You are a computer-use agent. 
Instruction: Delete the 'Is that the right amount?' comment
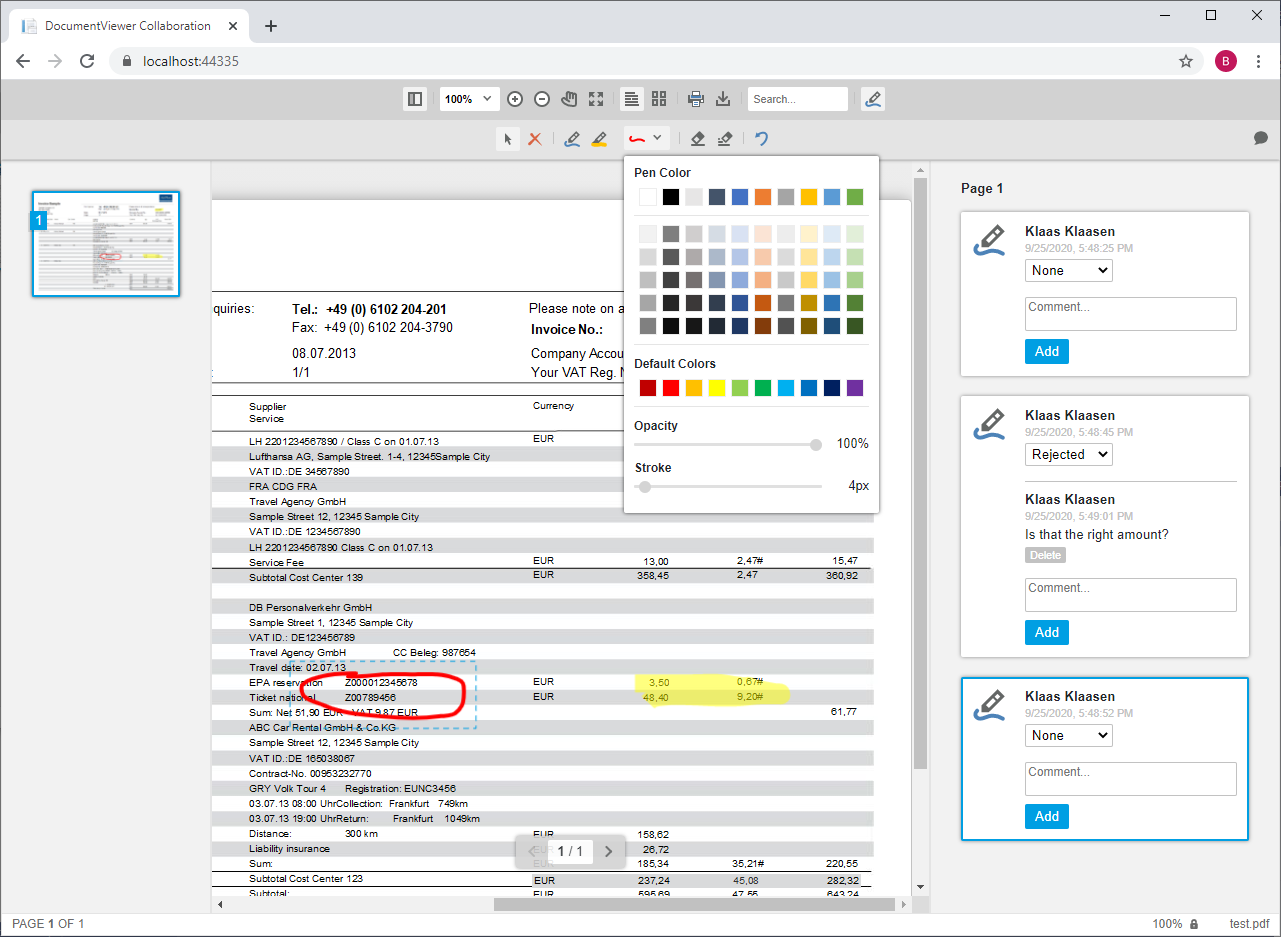[x=1045, y=555]
